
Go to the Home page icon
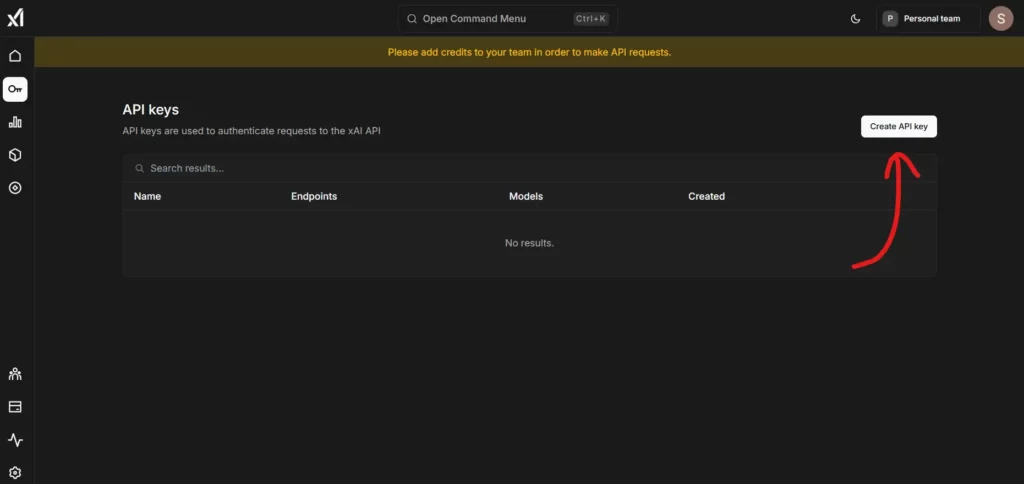tap(15, 56)
